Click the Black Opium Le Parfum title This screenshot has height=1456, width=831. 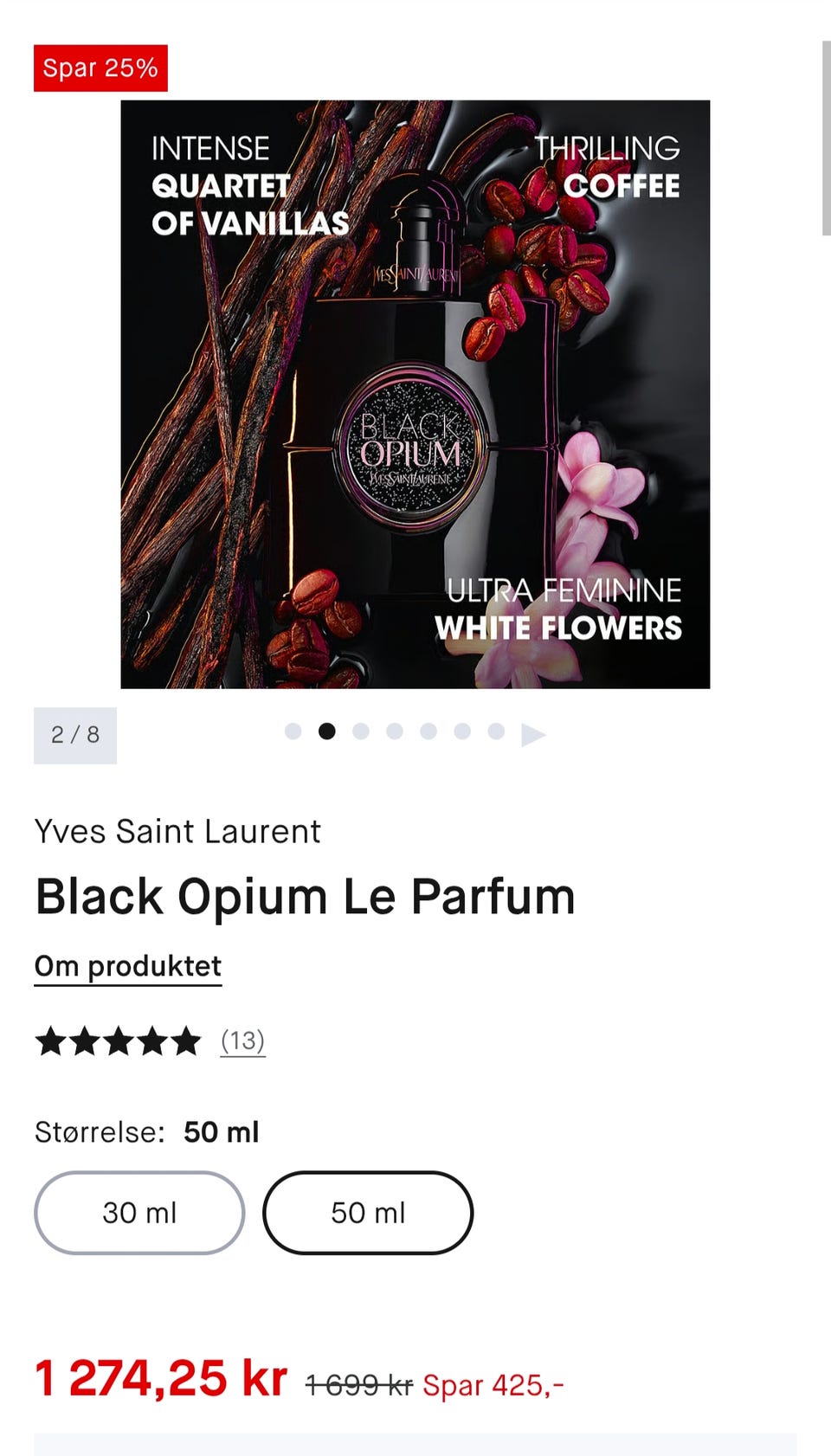[306, 896]
